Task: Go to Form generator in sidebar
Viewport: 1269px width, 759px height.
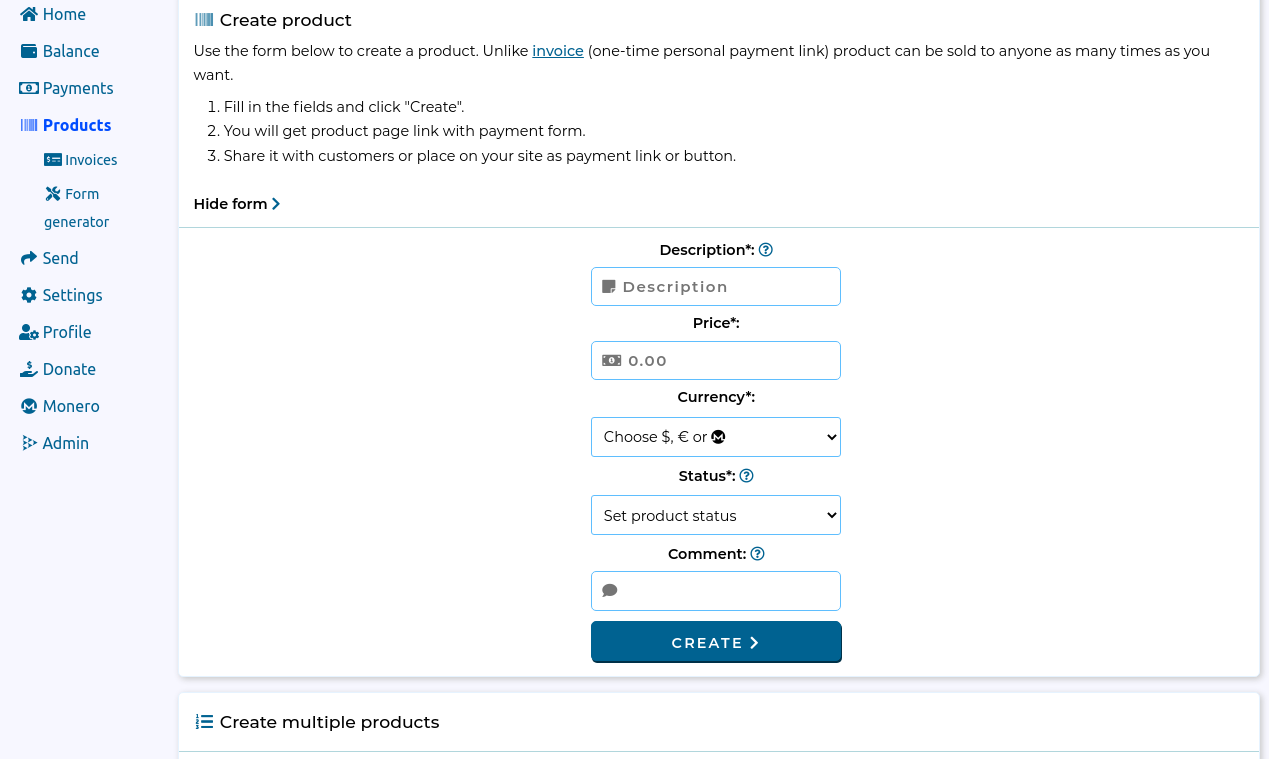Action: 76,207
